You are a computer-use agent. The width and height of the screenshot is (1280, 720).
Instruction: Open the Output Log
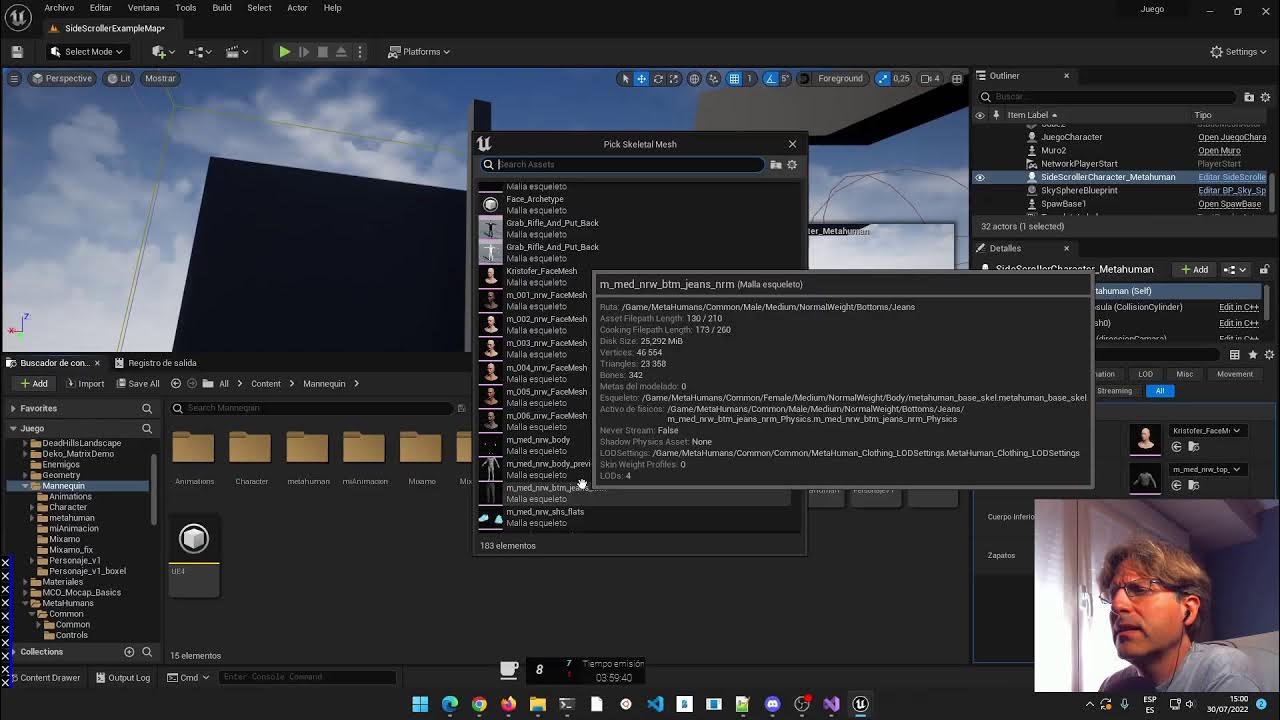123,677
